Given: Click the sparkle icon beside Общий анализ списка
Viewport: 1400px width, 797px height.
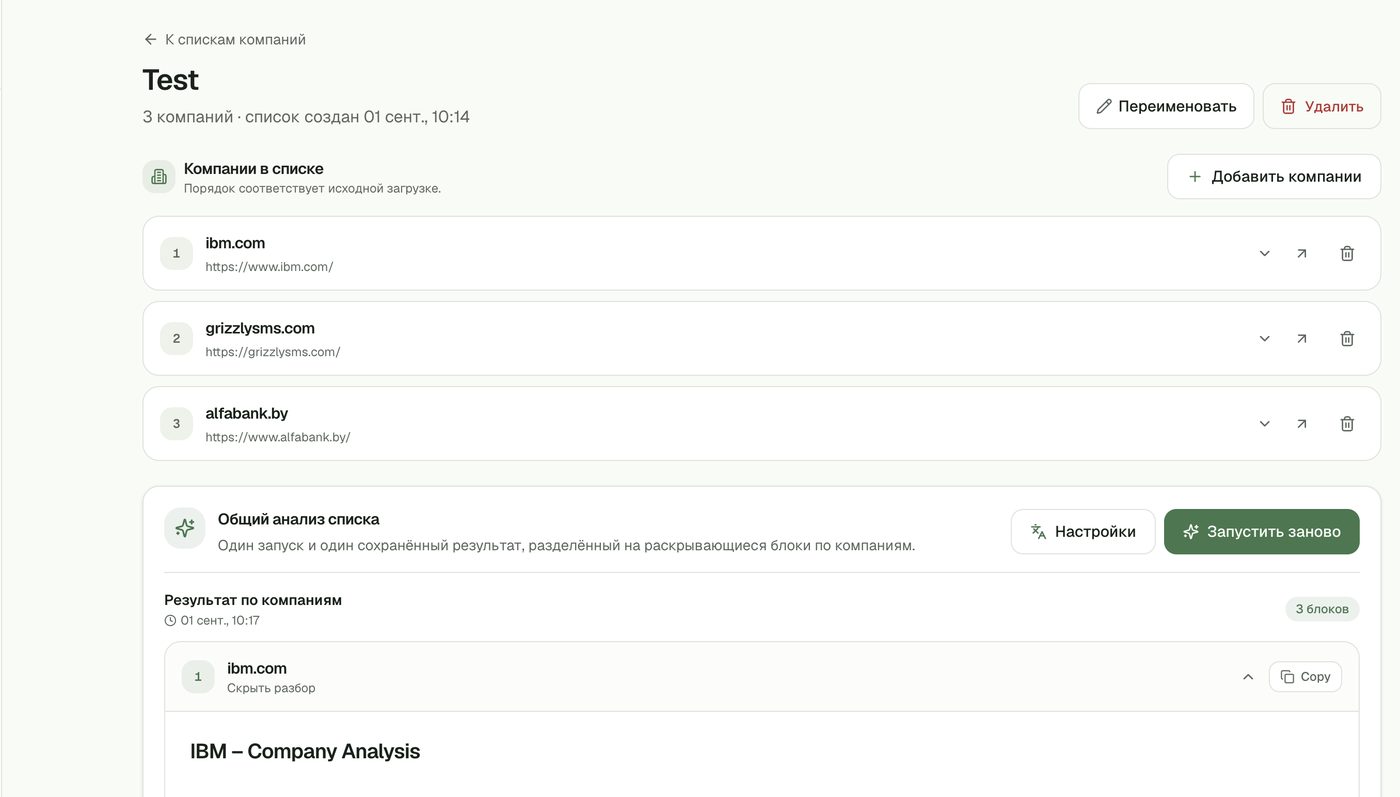Looking at the screenshot, I should [185, 528].
